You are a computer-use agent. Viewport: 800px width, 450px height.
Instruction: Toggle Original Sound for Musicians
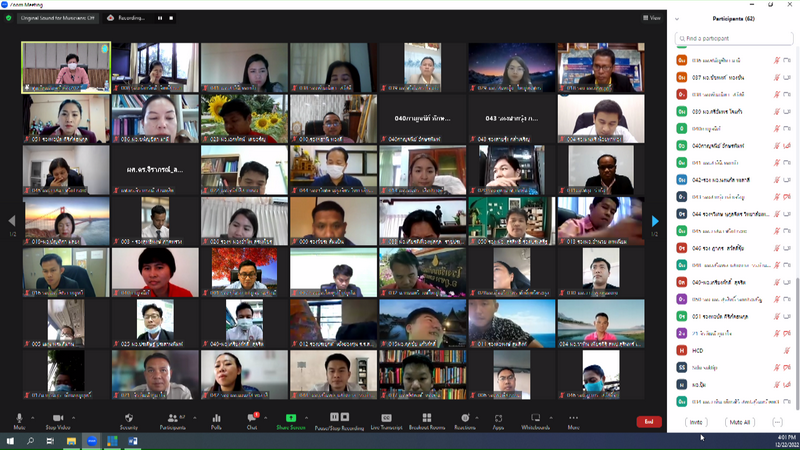tap(58, 18)
